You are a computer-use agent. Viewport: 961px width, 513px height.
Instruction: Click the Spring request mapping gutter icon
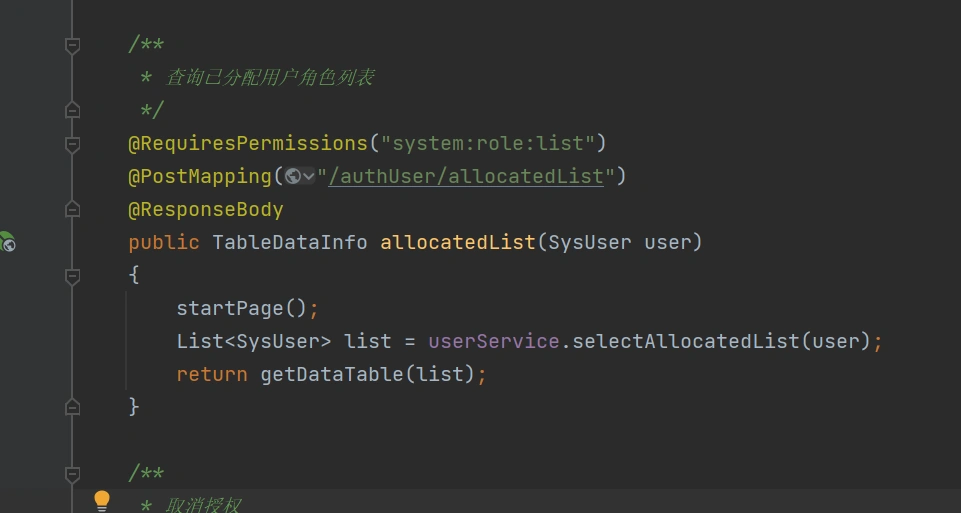pyautogui.click(x=7, y=241)
